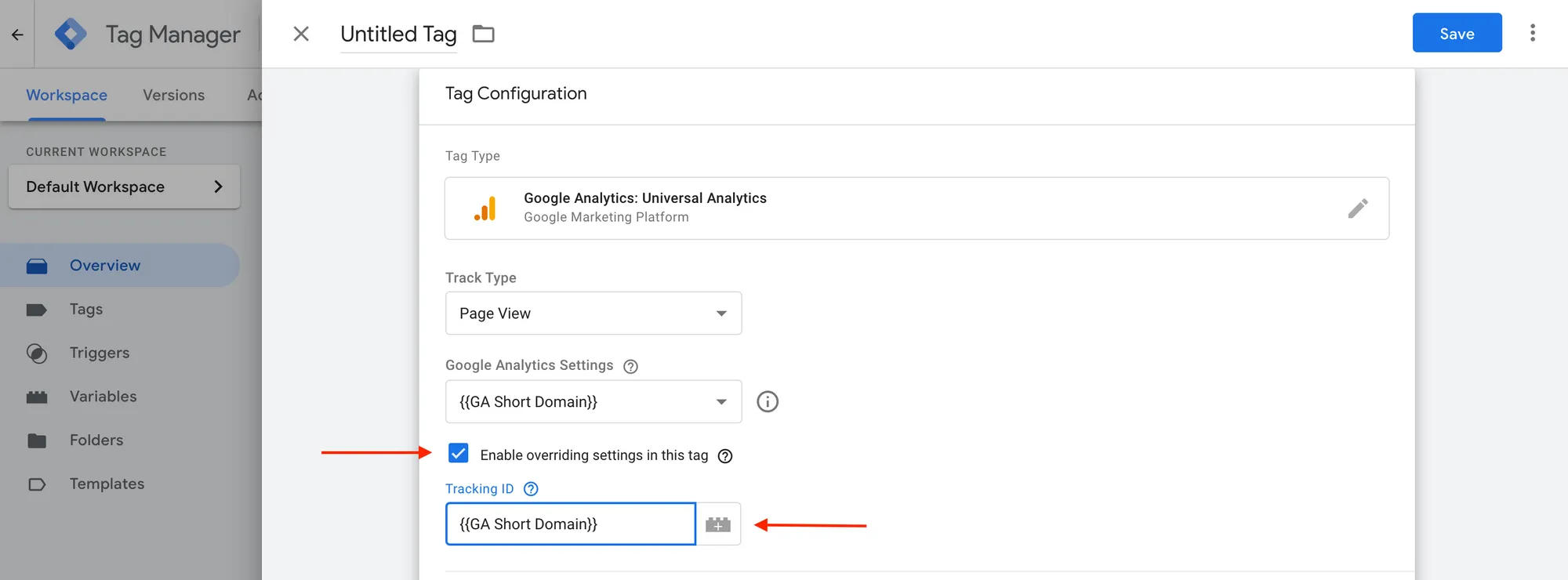Image resolution: width=1568 pixels, height=580 pixels.
Task: Open help for overriding settings checkbox
Action: [725, 456]
